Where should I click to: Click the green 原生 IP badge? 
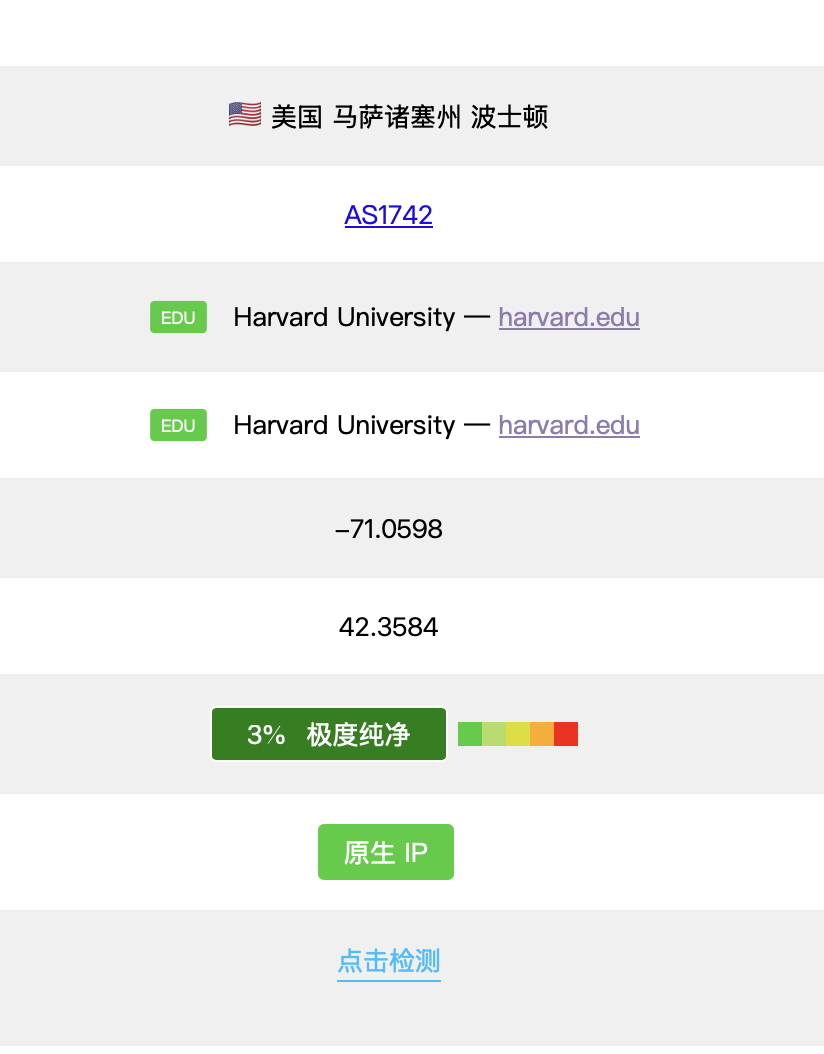[x=386, y=852]
